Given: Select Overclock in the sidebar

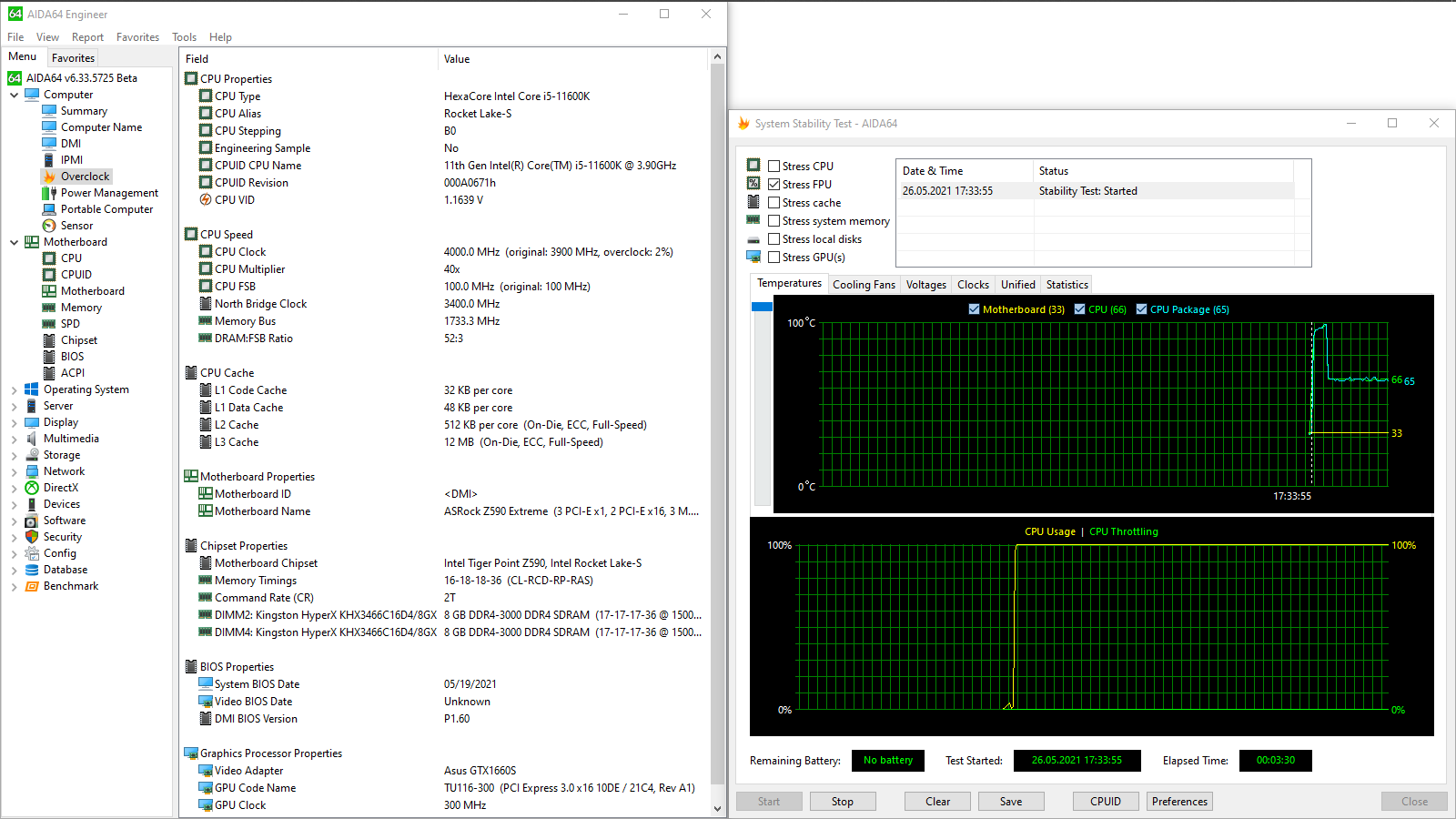Looking at the screenshot, I should pos(85,176).
